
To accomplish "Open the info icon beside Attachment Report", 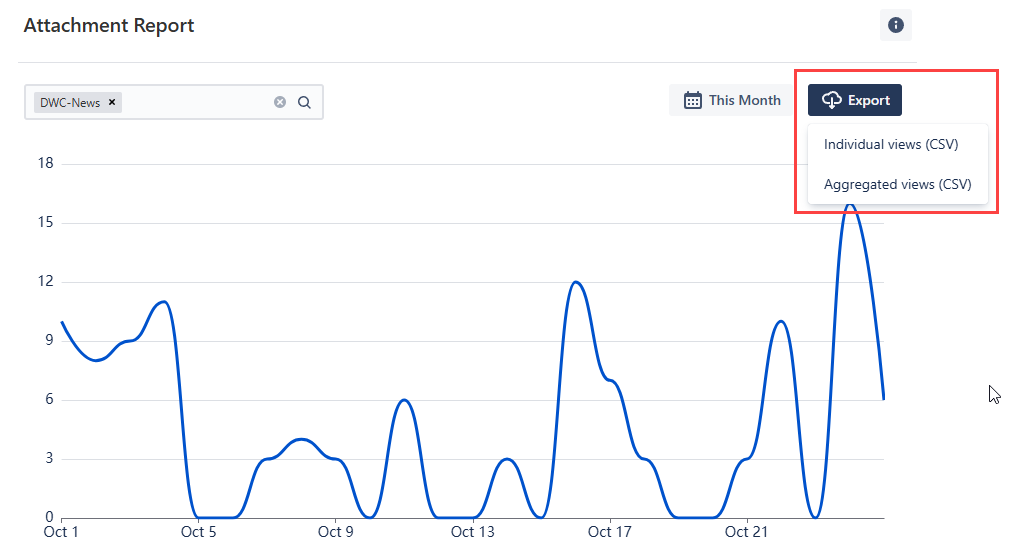I will [x=895, y=25].
